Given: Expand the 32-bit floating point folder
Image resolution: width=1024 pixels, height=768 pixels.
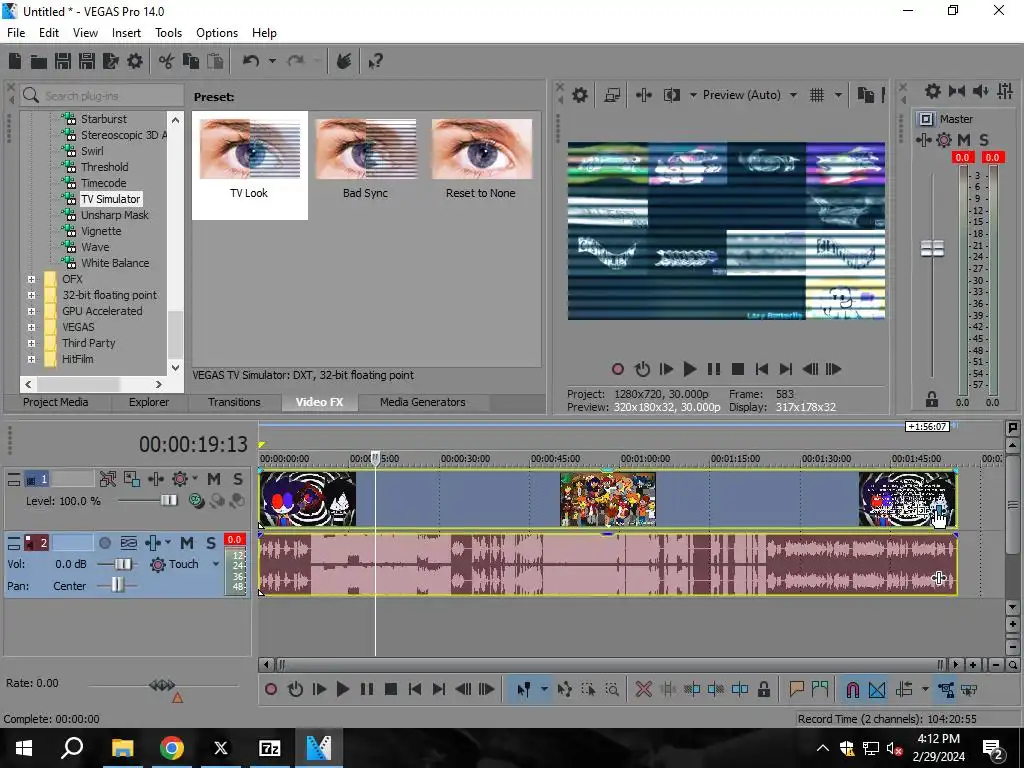Looking at the screenshot, I should pyautogui.click(x=31, y=295).
